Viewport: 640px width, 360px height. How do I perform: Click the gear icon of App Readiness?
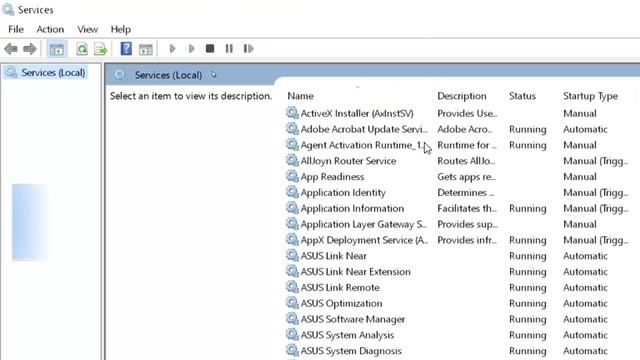(x=292, y=176)
